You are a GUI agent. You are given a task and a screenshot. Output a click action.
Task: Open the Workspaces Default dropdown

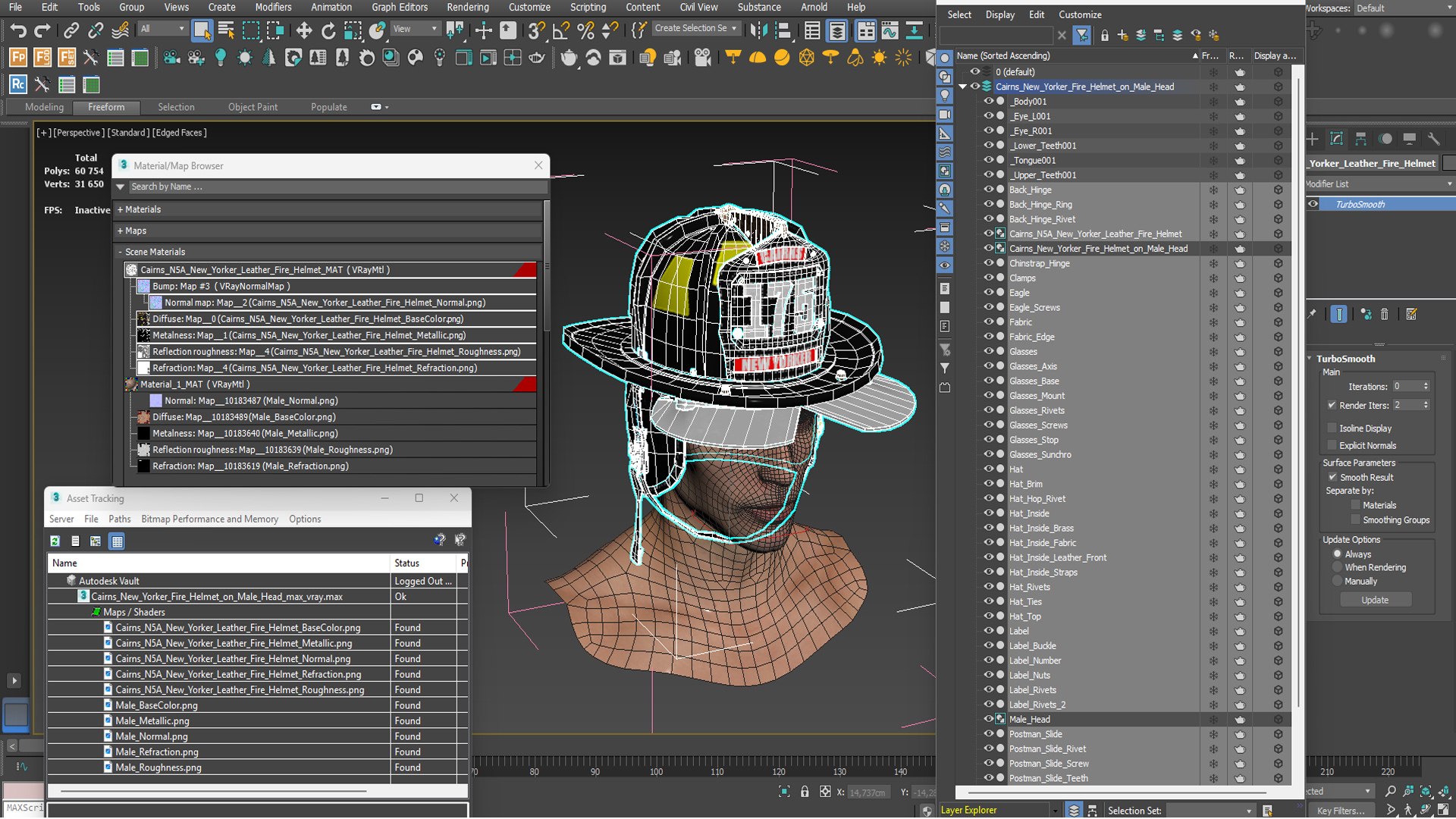1404,8
